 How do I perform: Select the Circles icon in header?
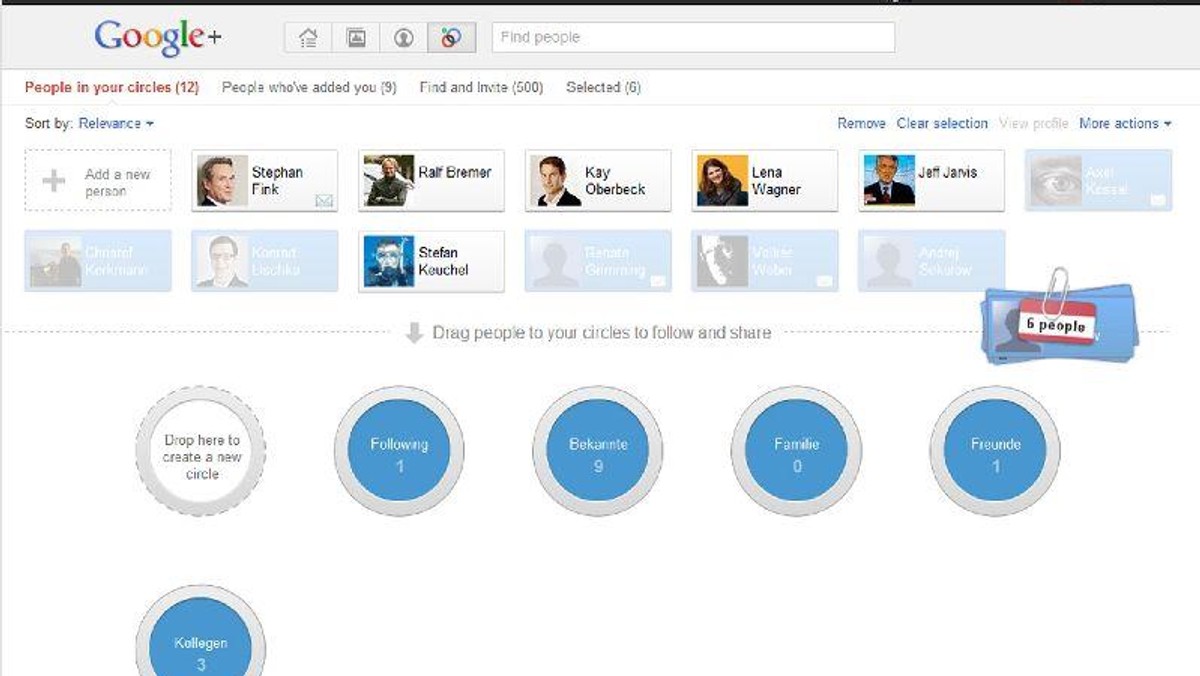point(451,38)
